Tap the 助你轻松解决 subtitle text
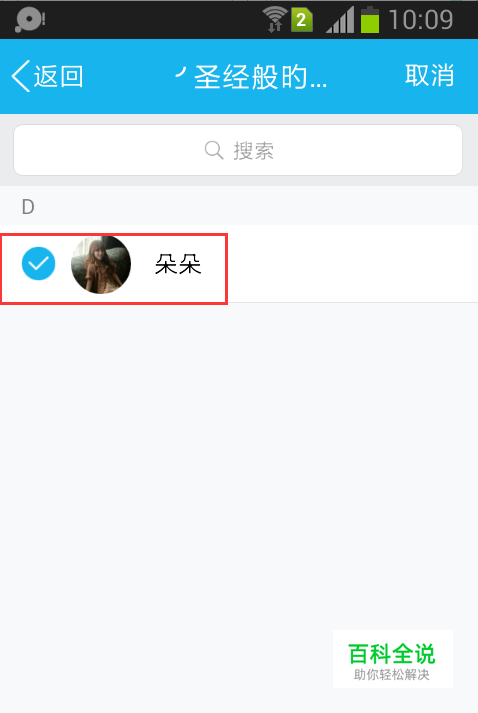The height and width of the screenshot is (713, 478). 392,675
